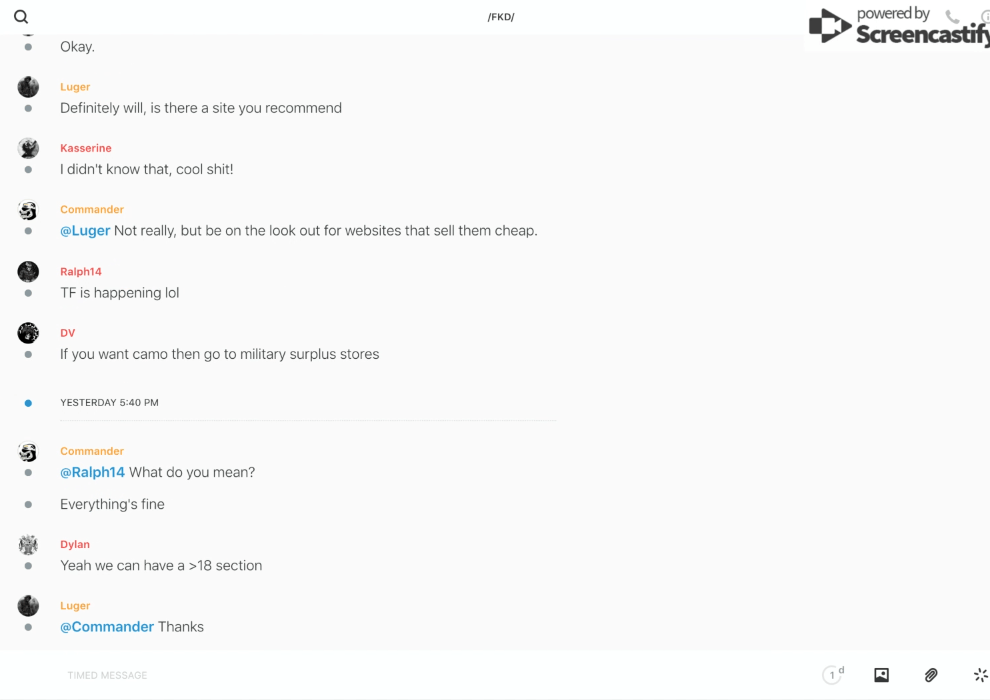Open the search magnifier icon
This screenshot has width=990, height=700.
coord(21,17)
